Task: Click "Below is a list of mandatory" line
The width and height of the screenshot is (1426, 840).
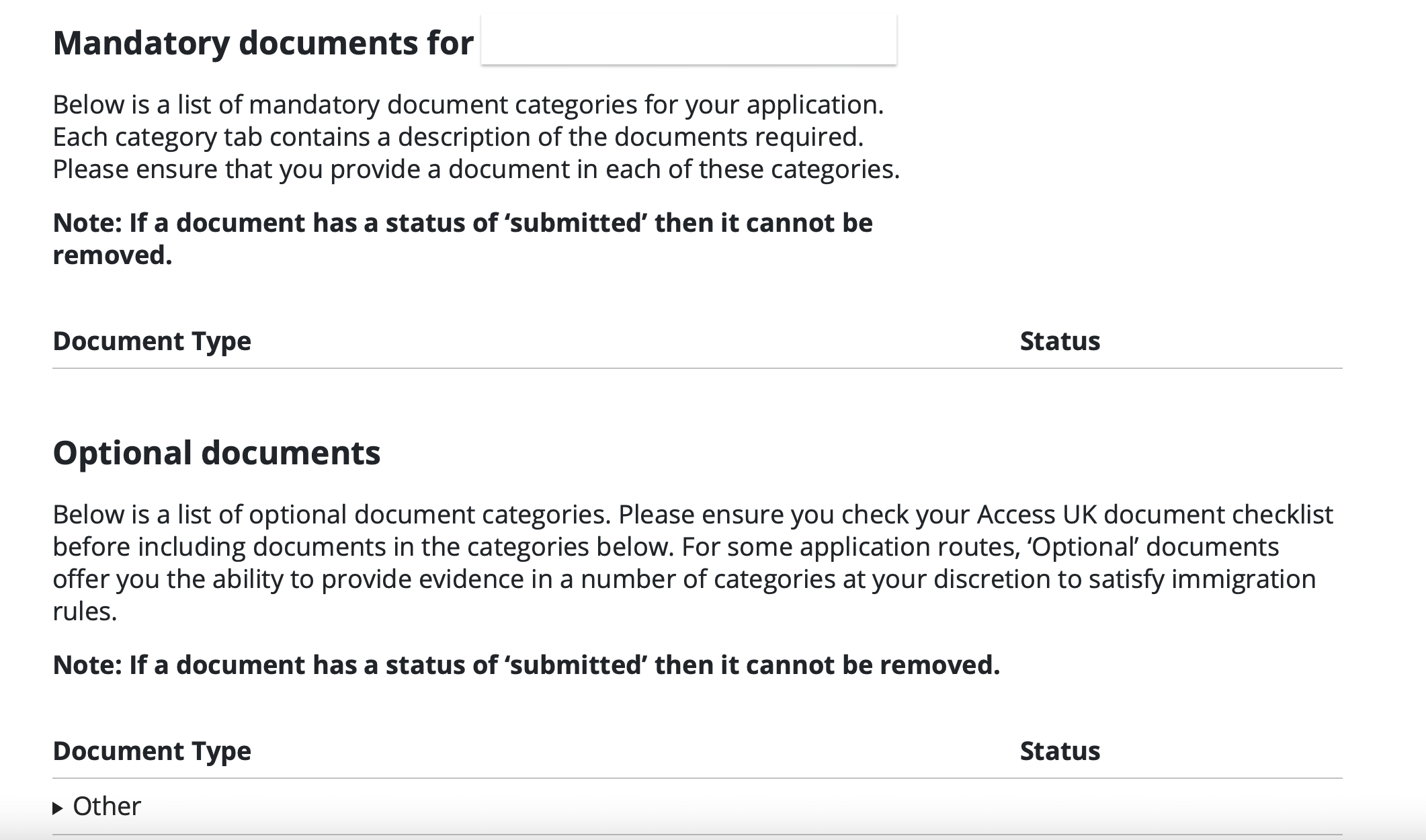Action: pos(468,105)
